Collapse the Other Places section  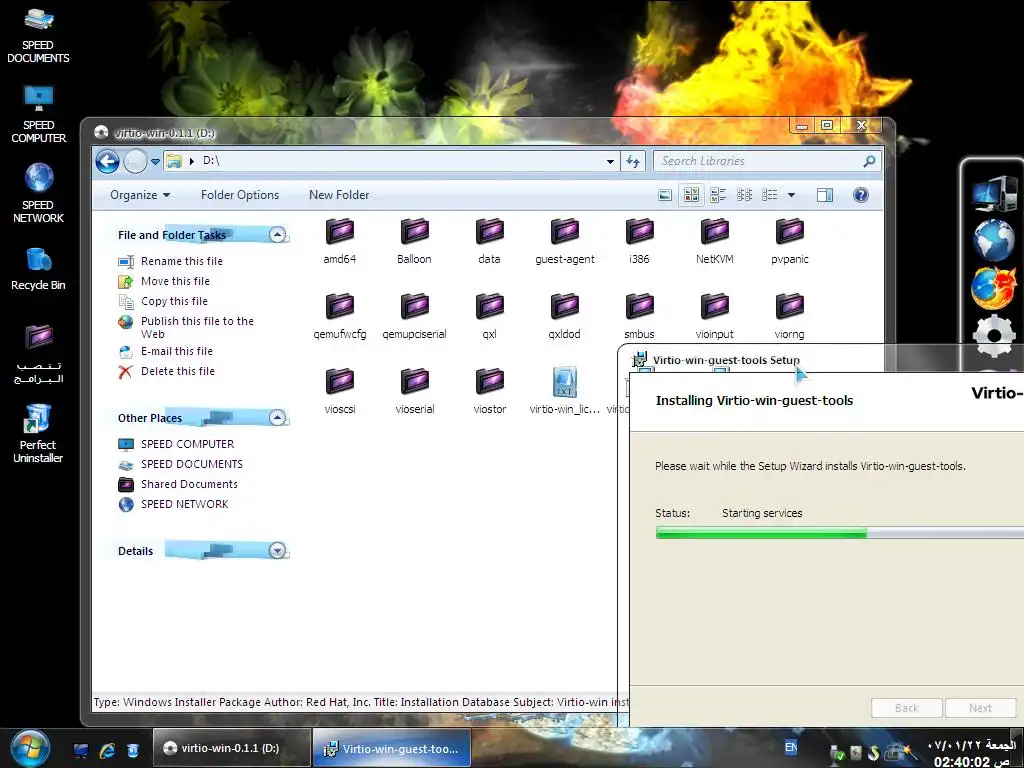pos(278,418)
